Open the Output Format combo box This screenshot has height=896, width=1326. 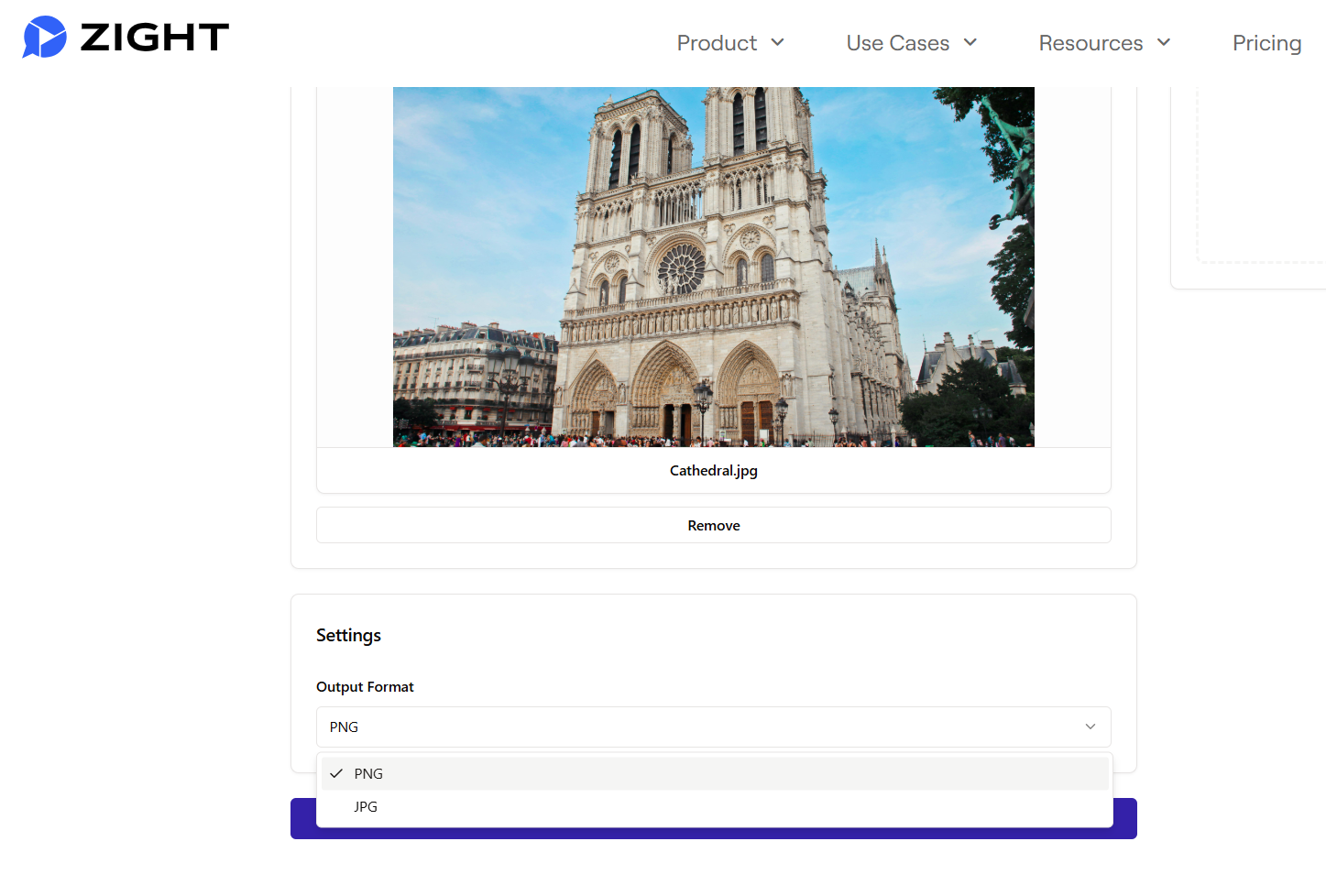click(x=714, y=727)
